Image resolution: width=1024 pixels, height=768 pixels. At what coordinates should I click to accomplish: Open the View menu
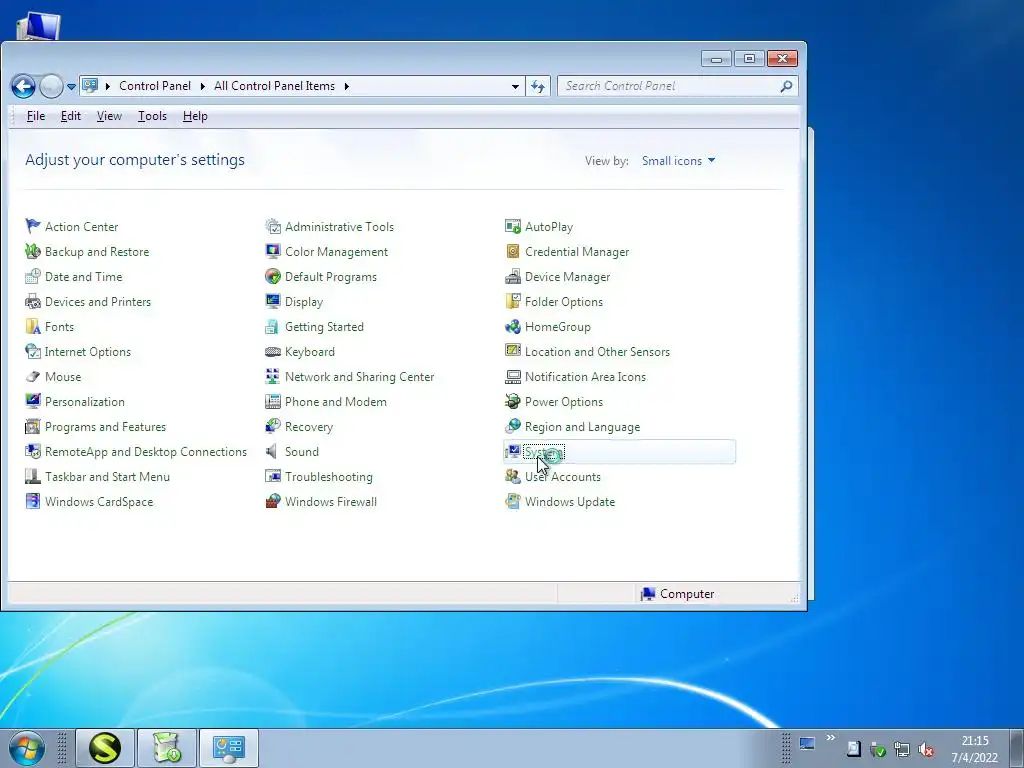(109, 116)
